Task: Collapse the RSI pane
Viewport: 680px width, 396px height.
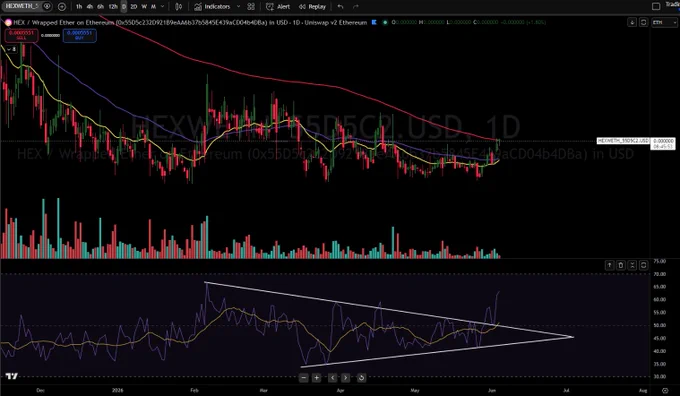Action: point(632,265)
